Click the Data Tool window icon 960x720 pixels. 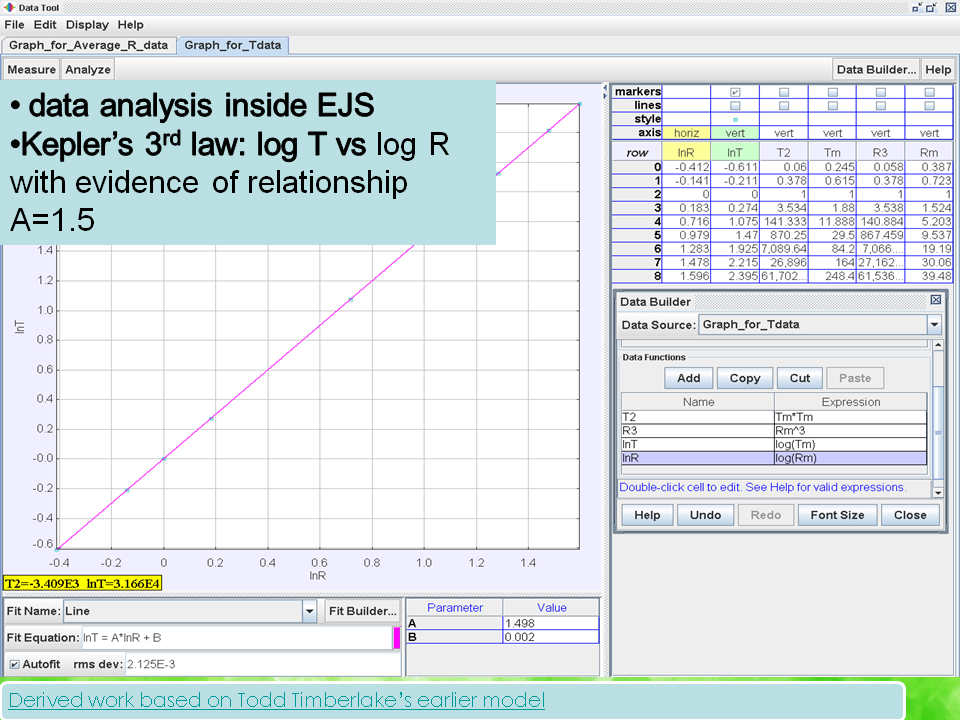pos(9,7)
